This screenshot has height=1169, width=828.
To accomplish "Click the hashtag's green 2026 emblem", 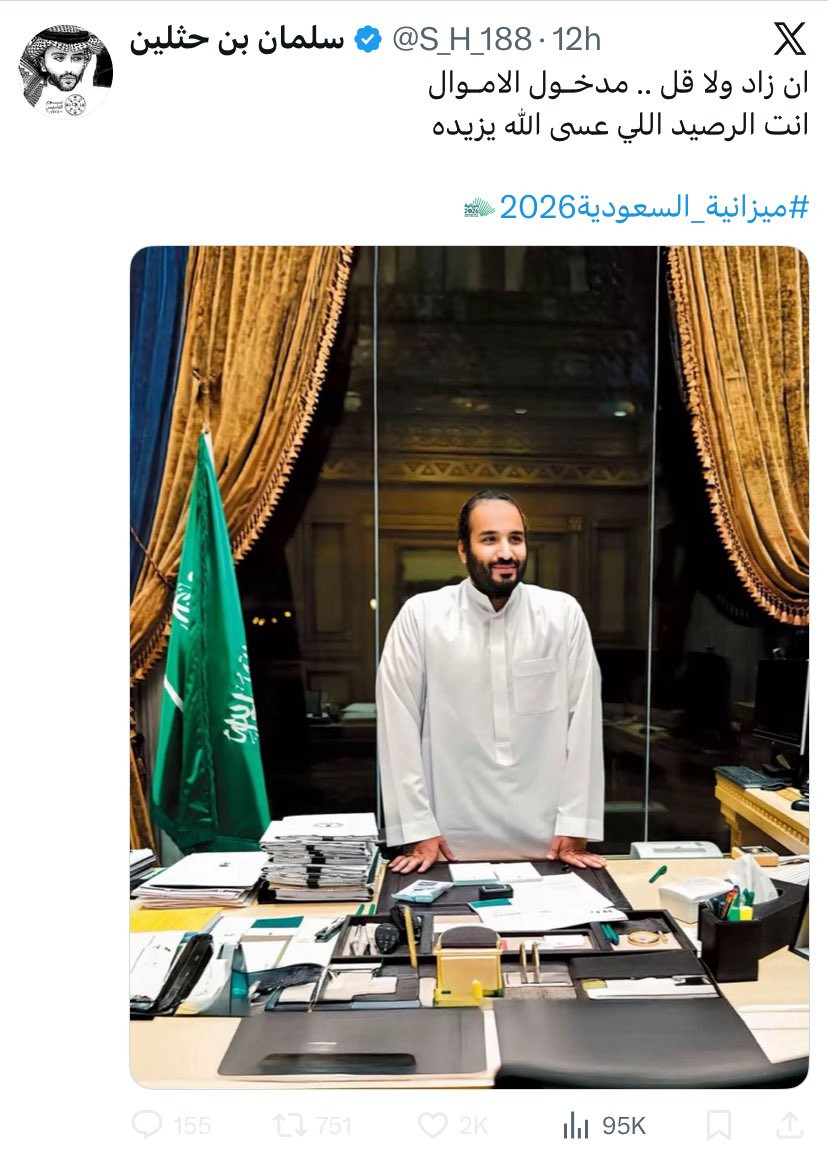I will pyautogui.click(x=478, y=207).
